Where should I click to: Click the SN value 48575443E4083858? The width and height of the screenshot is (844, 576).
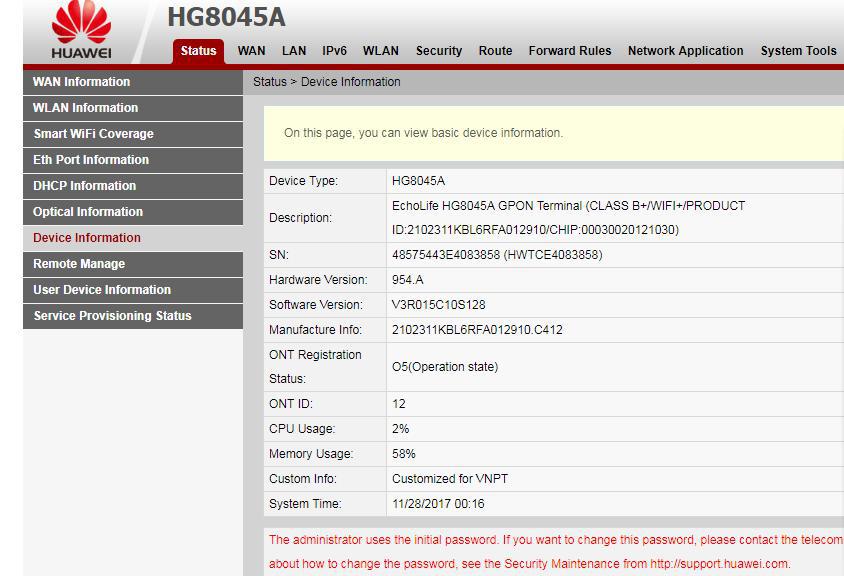[446, 255]
